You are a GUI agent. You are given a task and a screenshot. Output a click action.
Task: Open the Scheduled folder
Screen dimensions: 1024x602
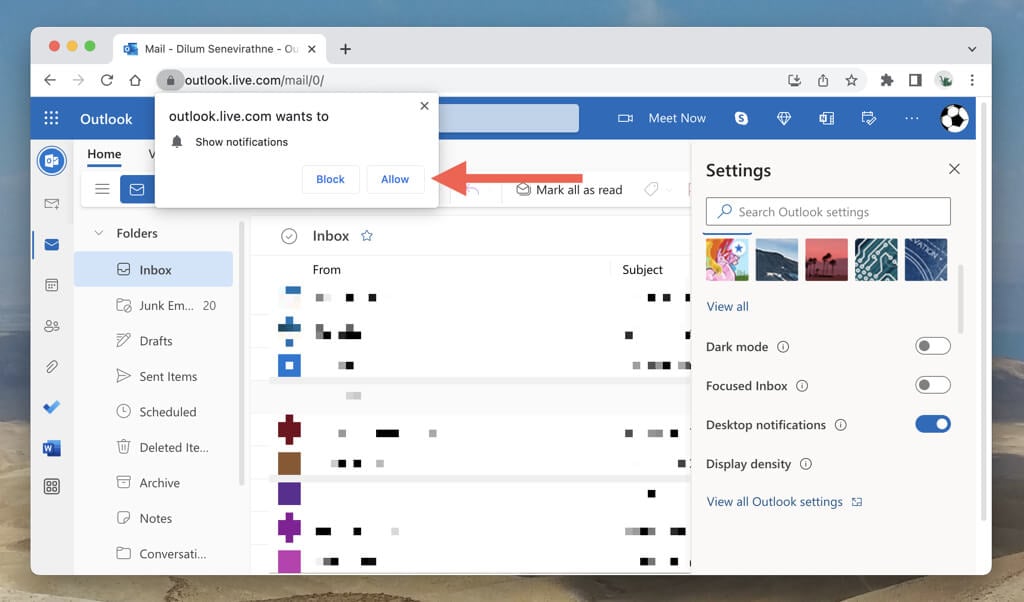tap(153, 411)
